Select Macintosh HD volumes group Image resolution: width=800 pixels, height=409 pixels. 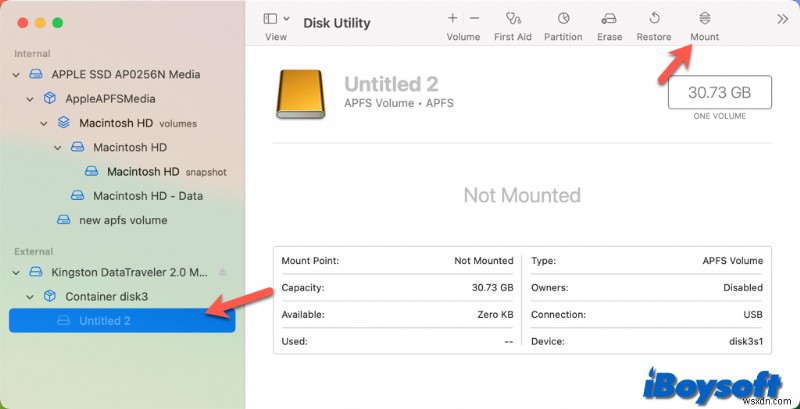138,123
